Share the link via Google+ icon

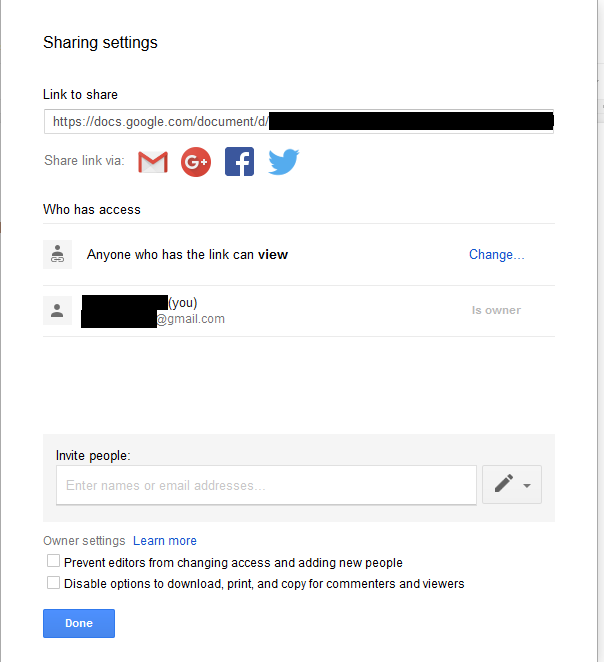coord(196,162)
